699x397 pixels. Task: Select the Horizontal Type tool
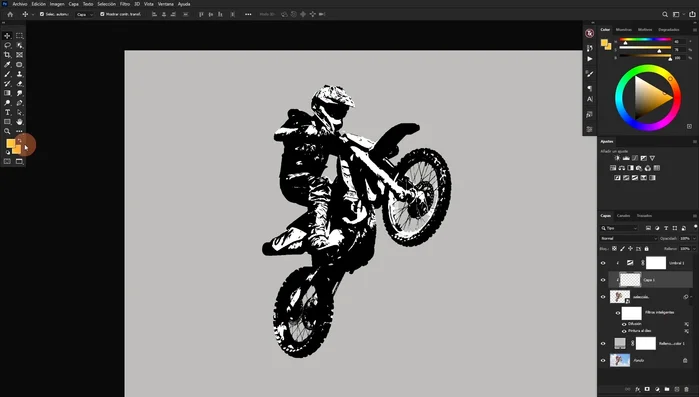[x=7, y=112]
